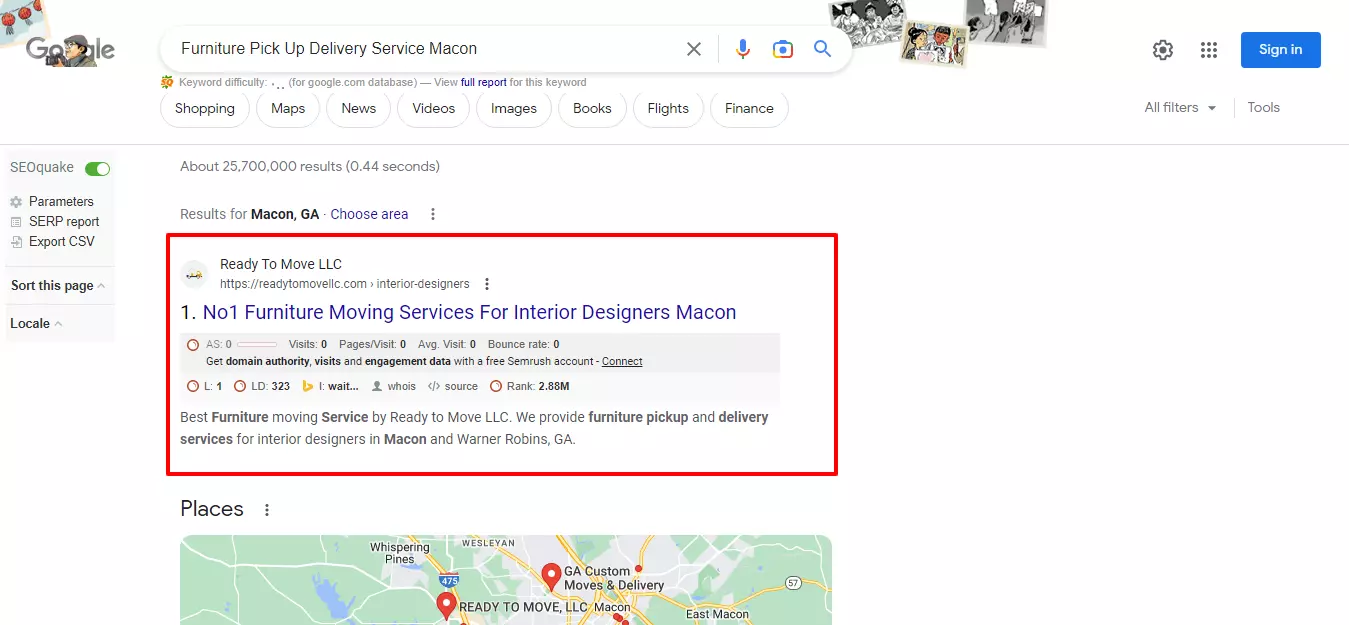
Task: Click the LD: 323 value
Action: click(270, 386)
